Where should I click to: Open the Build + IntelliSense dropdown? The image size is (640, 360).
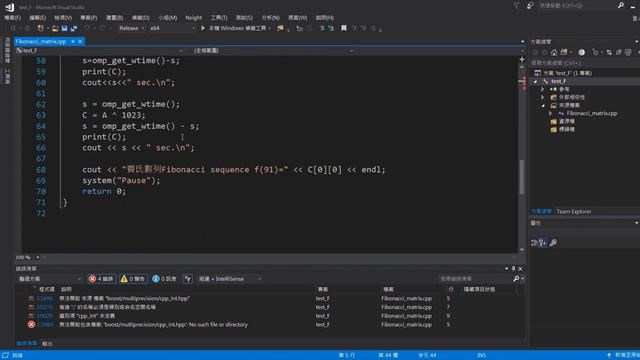click(230, 279)
